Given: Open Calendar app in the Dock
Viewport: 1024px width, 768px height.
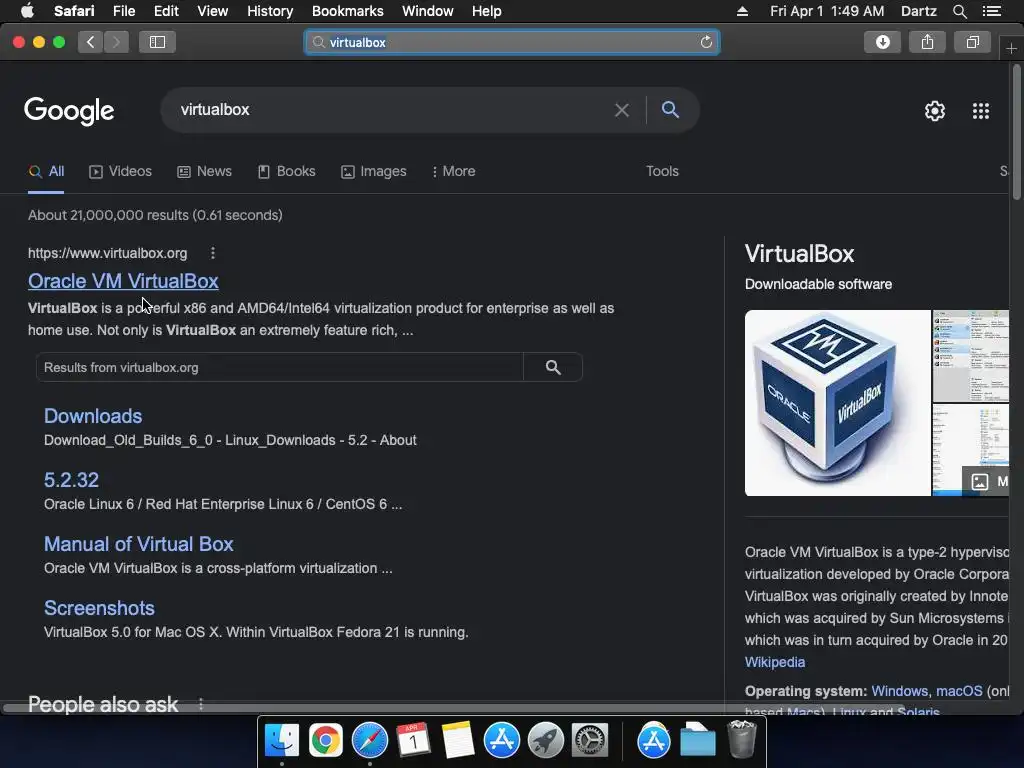Looking at the screenshot, I should point(413,740).
